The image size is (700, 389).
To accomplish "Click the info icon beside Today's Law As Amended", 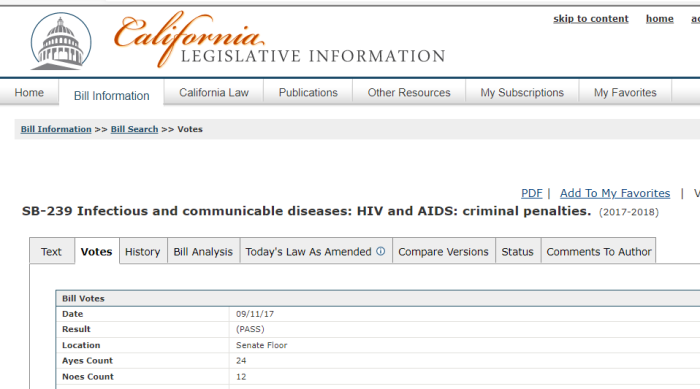I will (380, 251).
